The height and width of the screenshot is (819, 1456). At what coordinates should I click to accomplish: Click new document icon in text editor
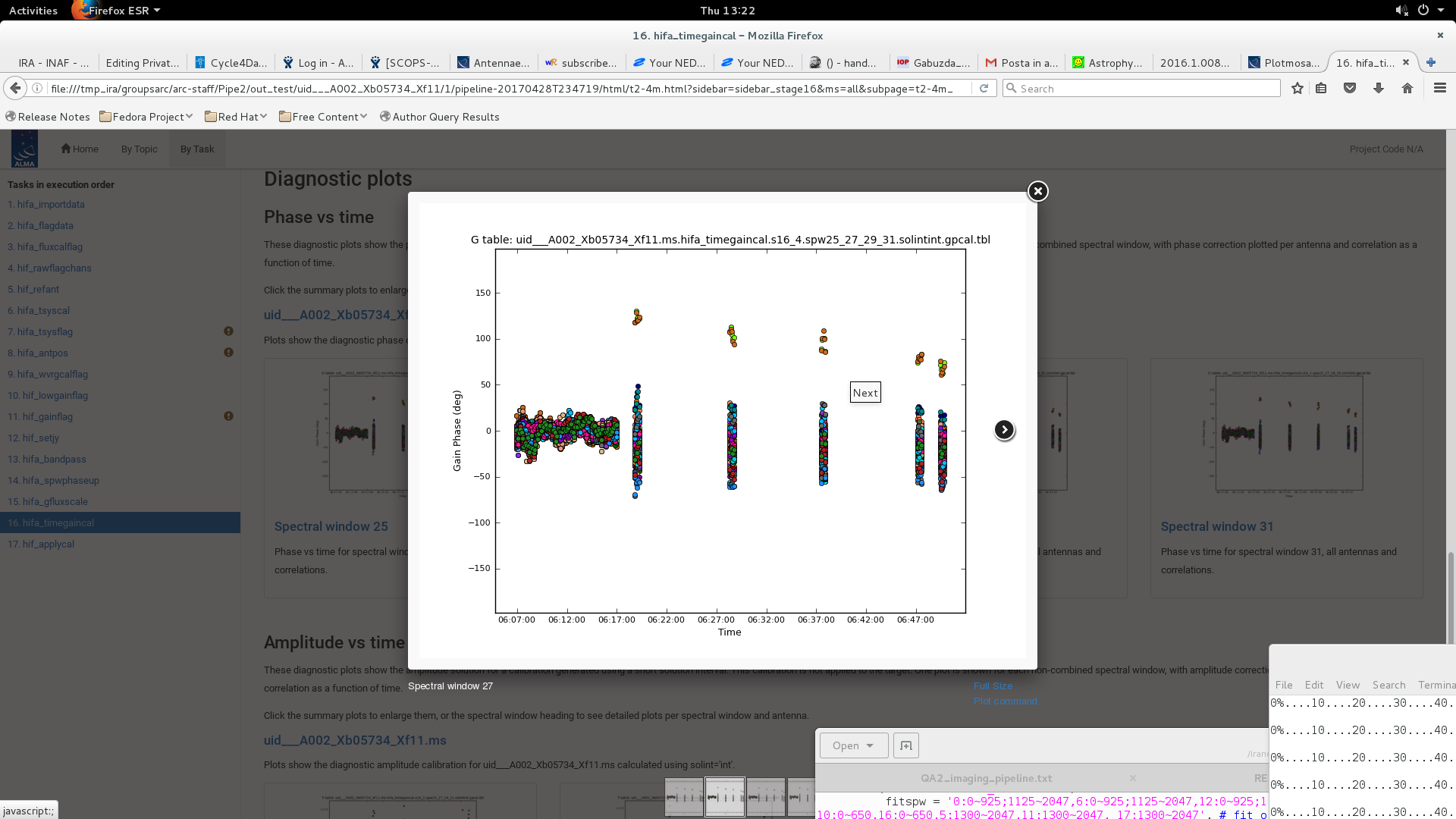pyautogui.click(x=906, y=745)
